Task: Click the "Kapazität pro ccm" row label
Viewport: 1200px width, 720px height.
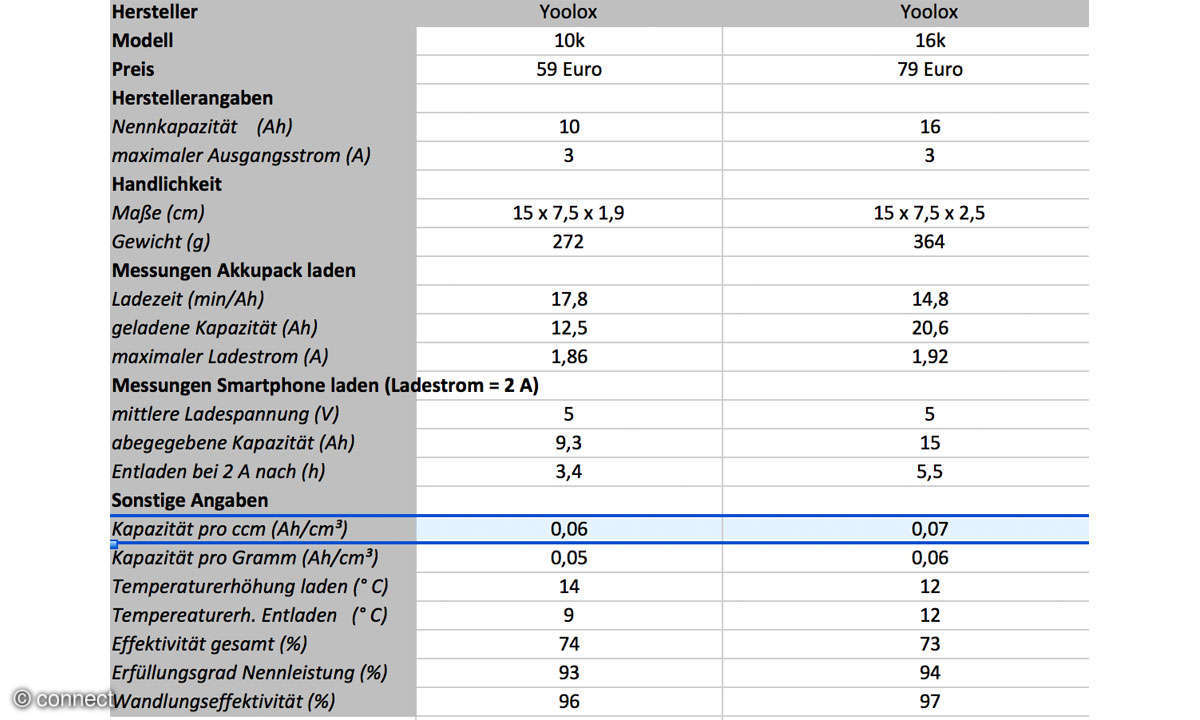Action: click(x=230, y=529)
